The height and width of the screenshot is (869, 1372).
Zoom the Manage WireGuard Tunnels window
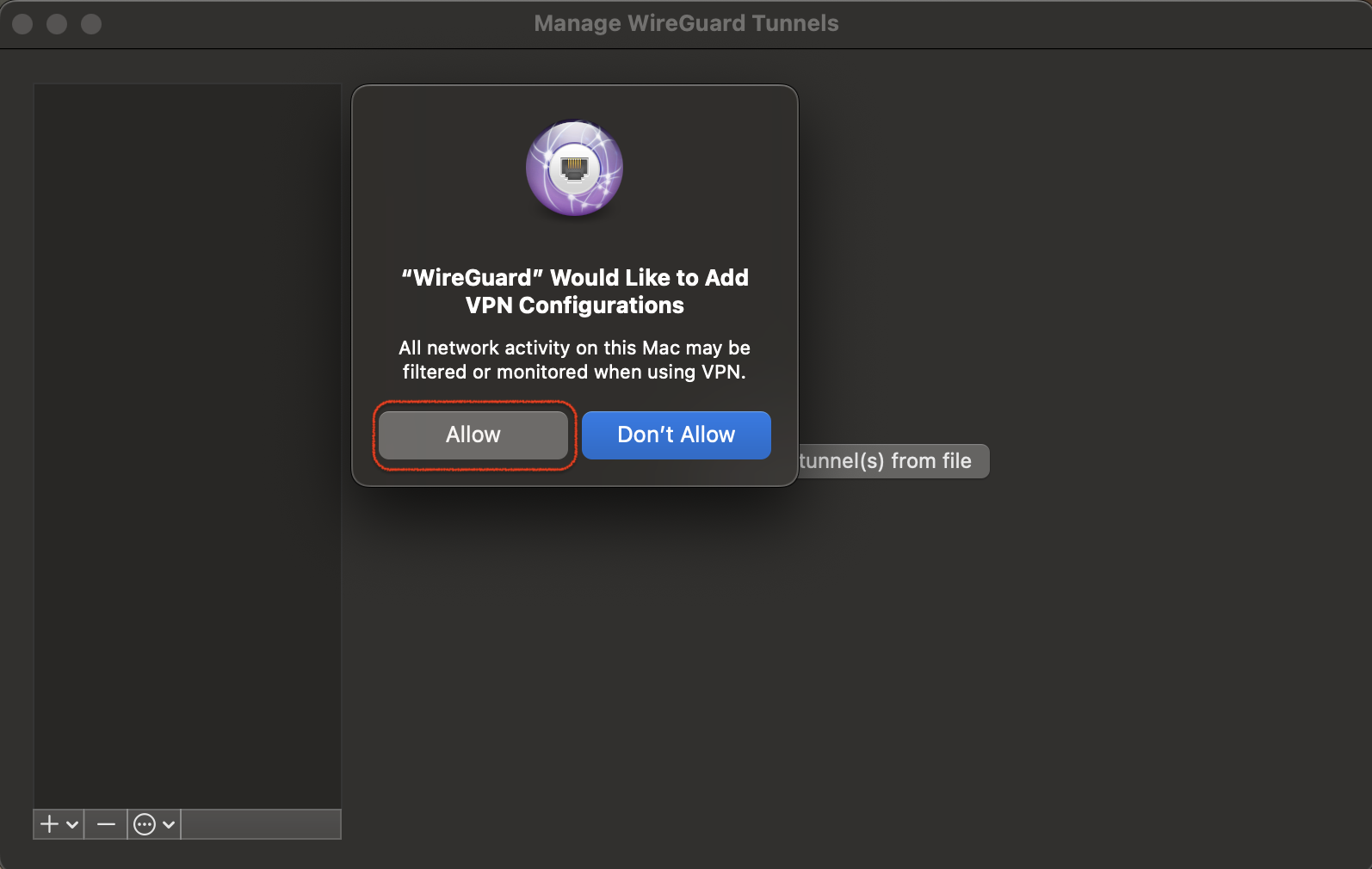point(91,24)
